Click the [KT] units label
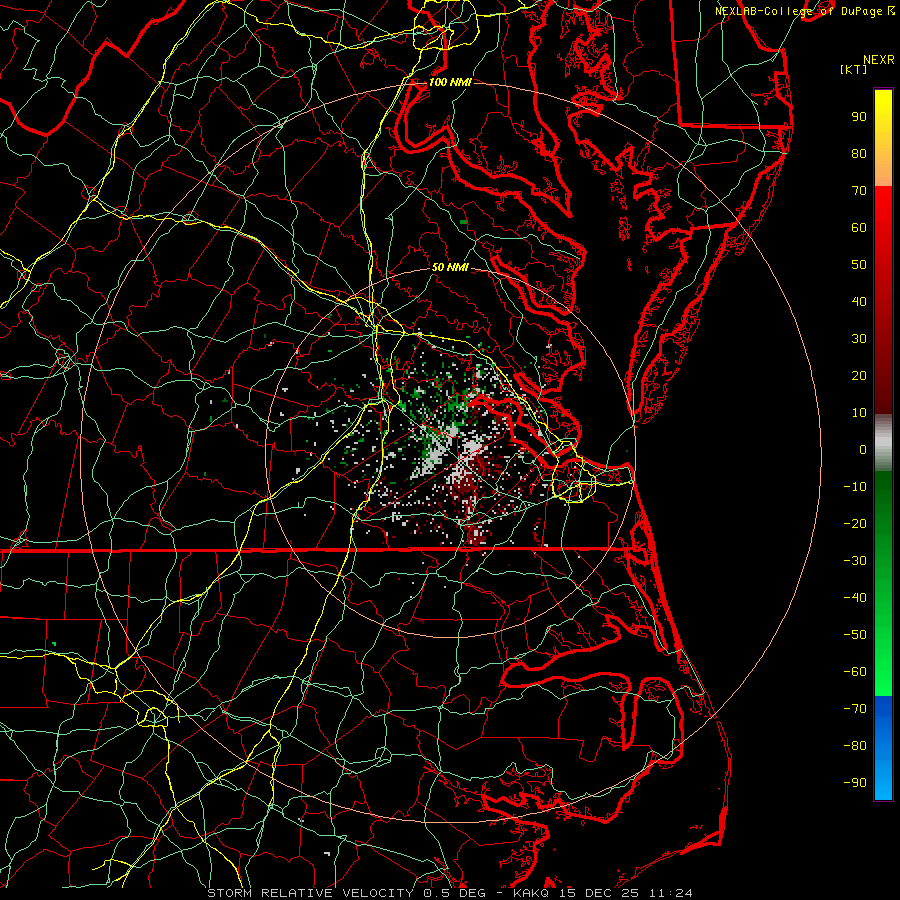Image resolution: width=900 pixels, height=900 pixels. click(854, 69)
